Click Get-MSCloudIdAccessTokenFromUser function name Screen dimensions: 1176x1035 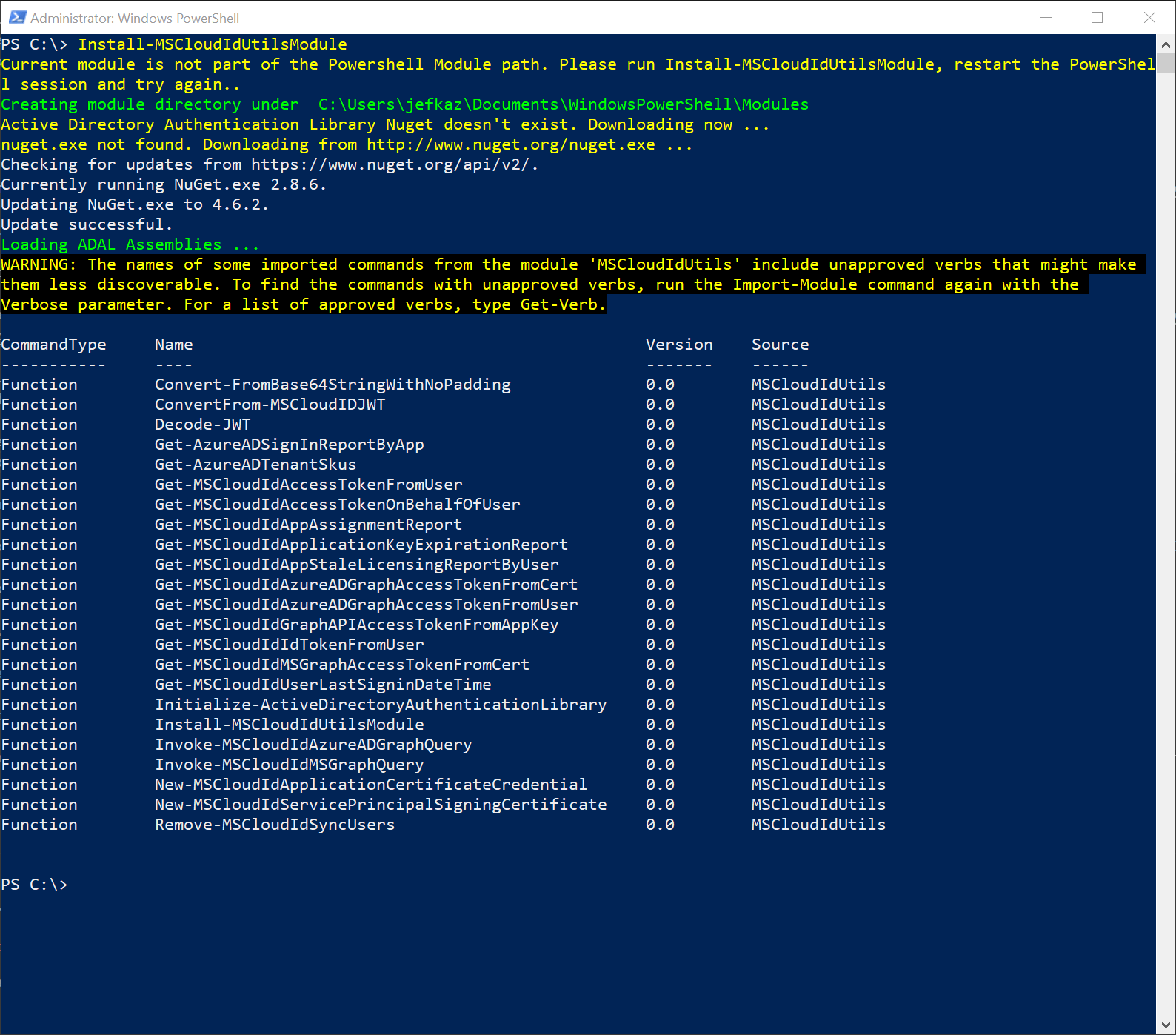[x=309, y=485]
